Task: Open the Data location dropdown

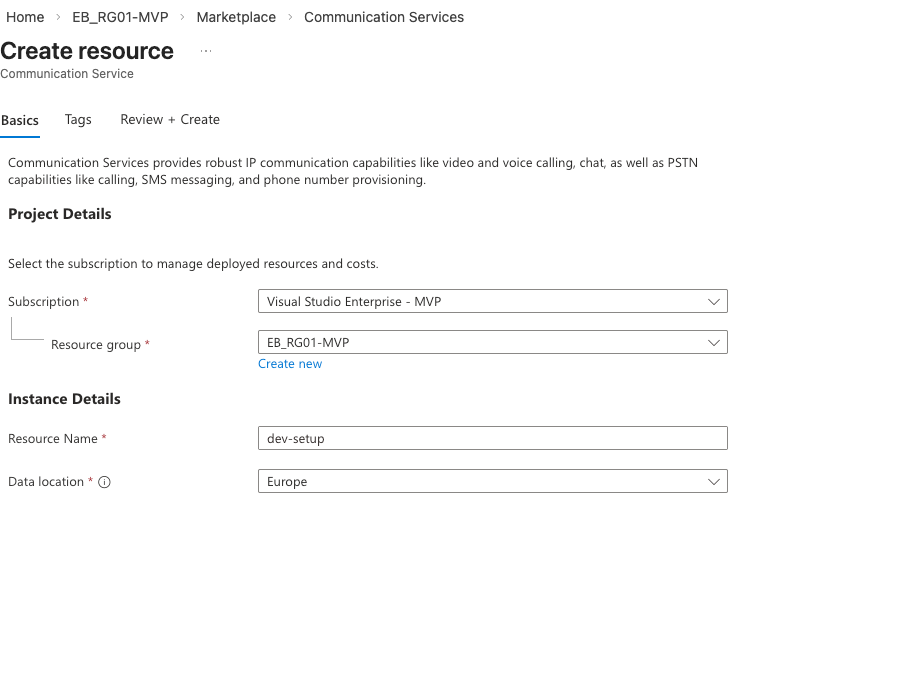Action: pos(493,481)
